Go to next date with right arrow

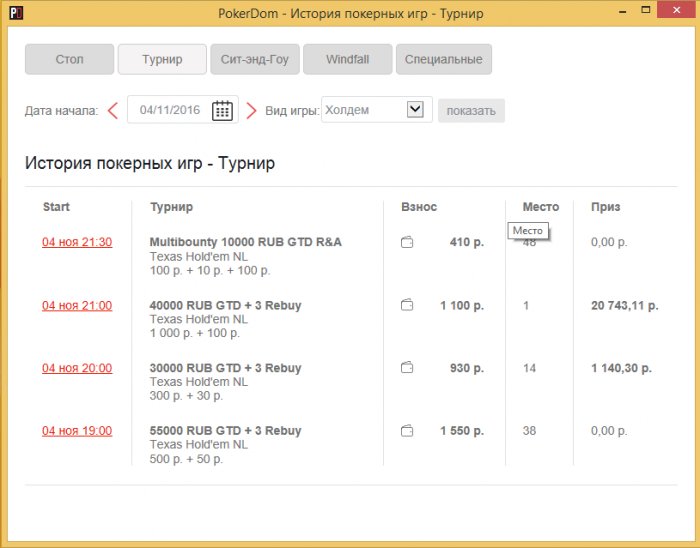252,110
